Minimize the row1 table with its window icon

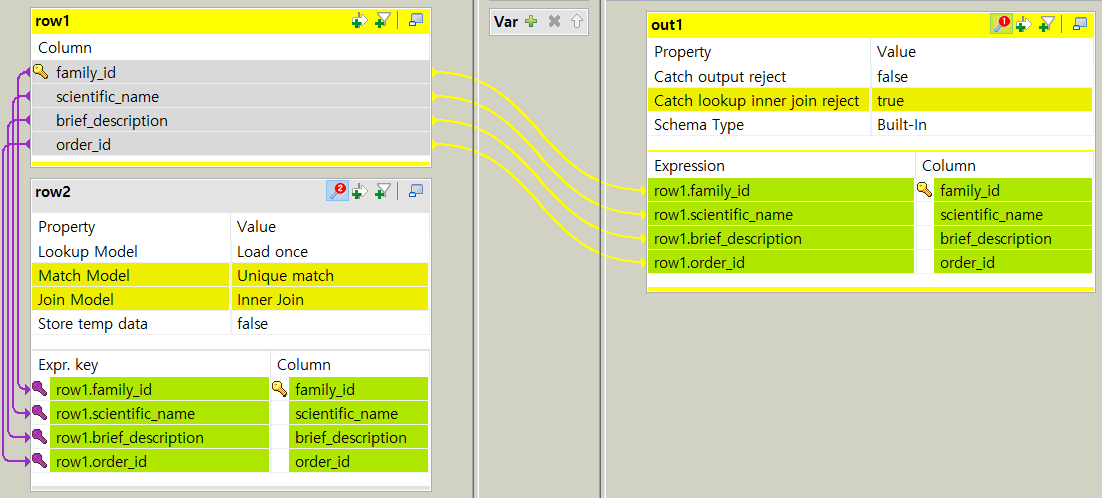[x=415, y=20]
